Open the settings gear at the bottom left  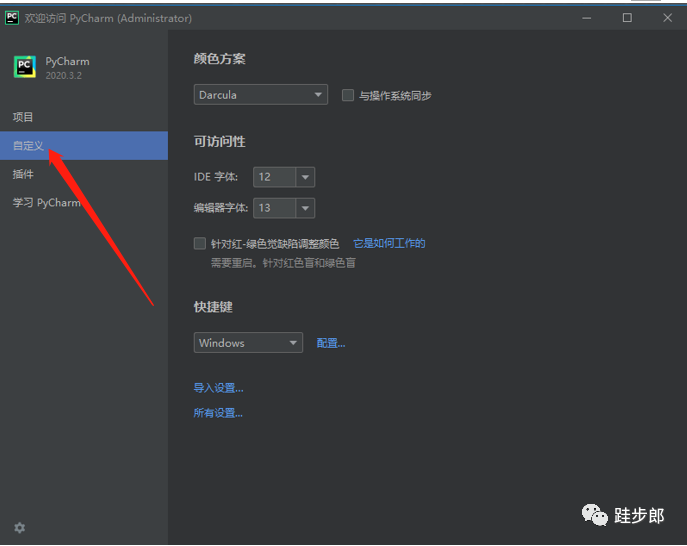20,528
